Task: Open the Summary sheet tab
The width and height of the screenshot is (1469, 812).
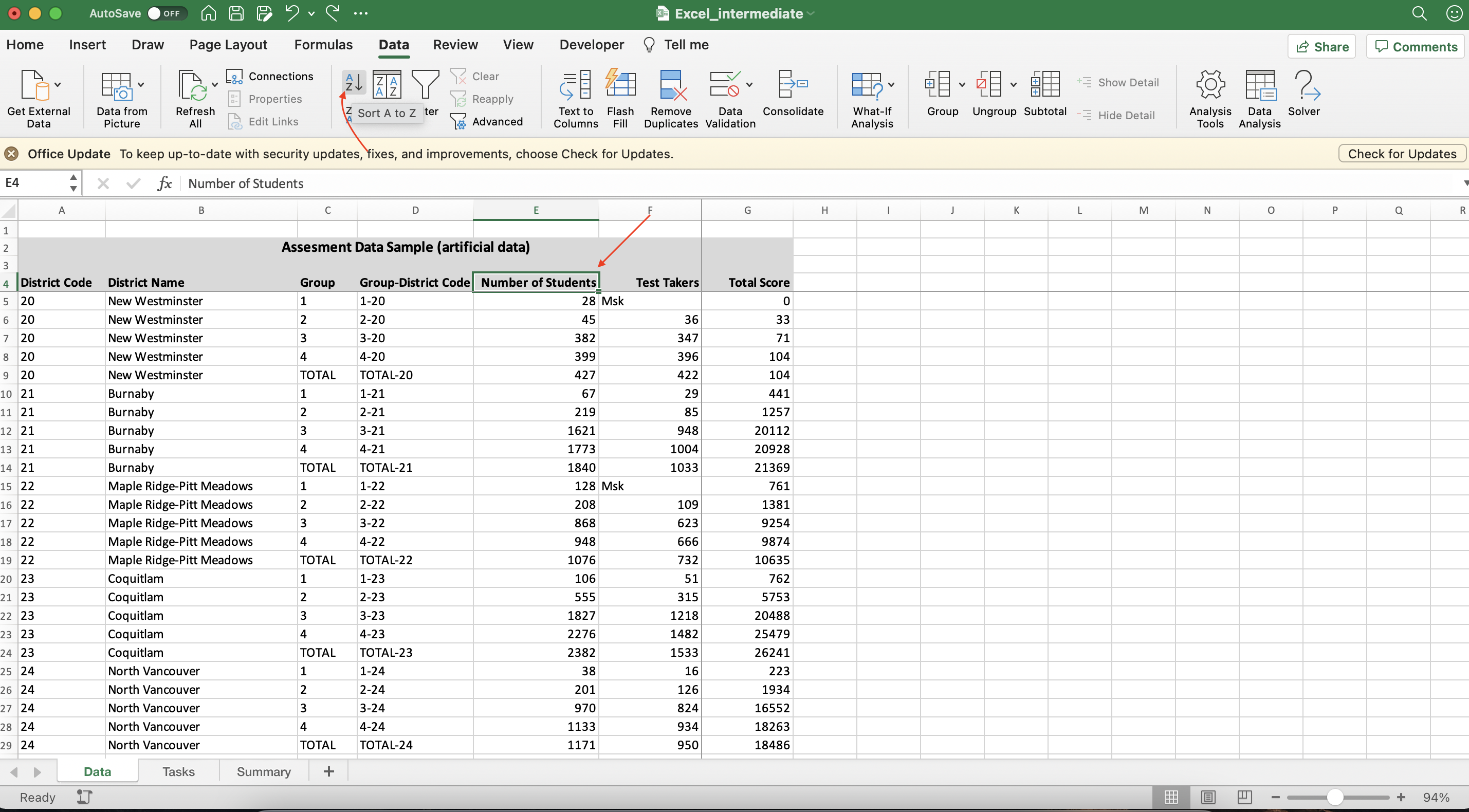Action: [x=264, y=771]
